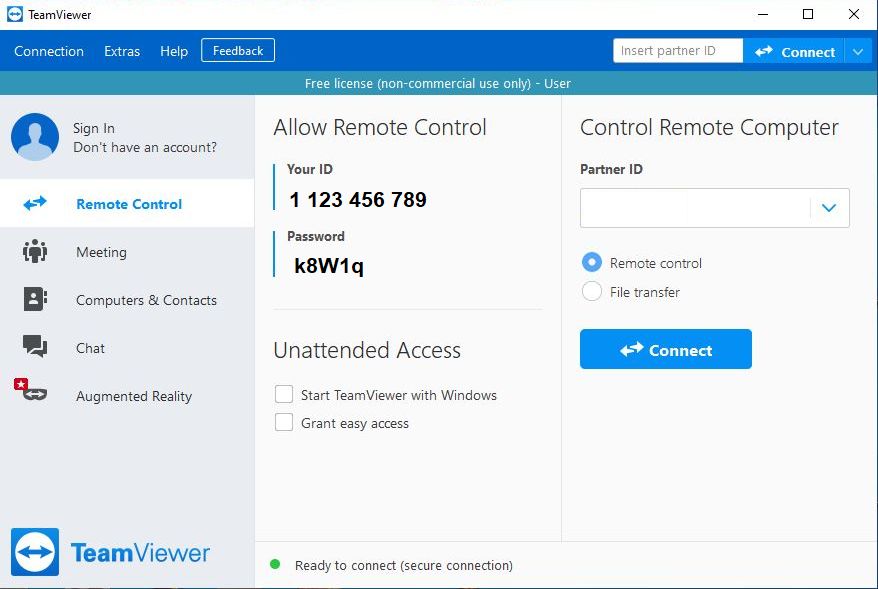Open the Help menu

pyautogui.click(x=174, y=51)
